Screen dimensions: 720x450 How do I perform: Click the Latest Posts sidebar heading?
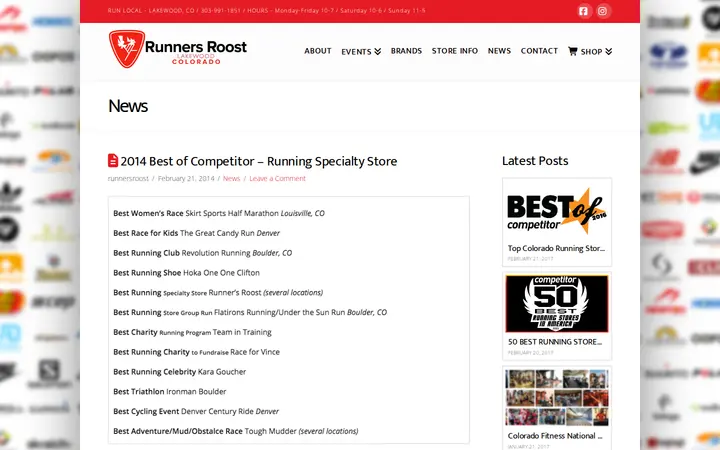535,161
